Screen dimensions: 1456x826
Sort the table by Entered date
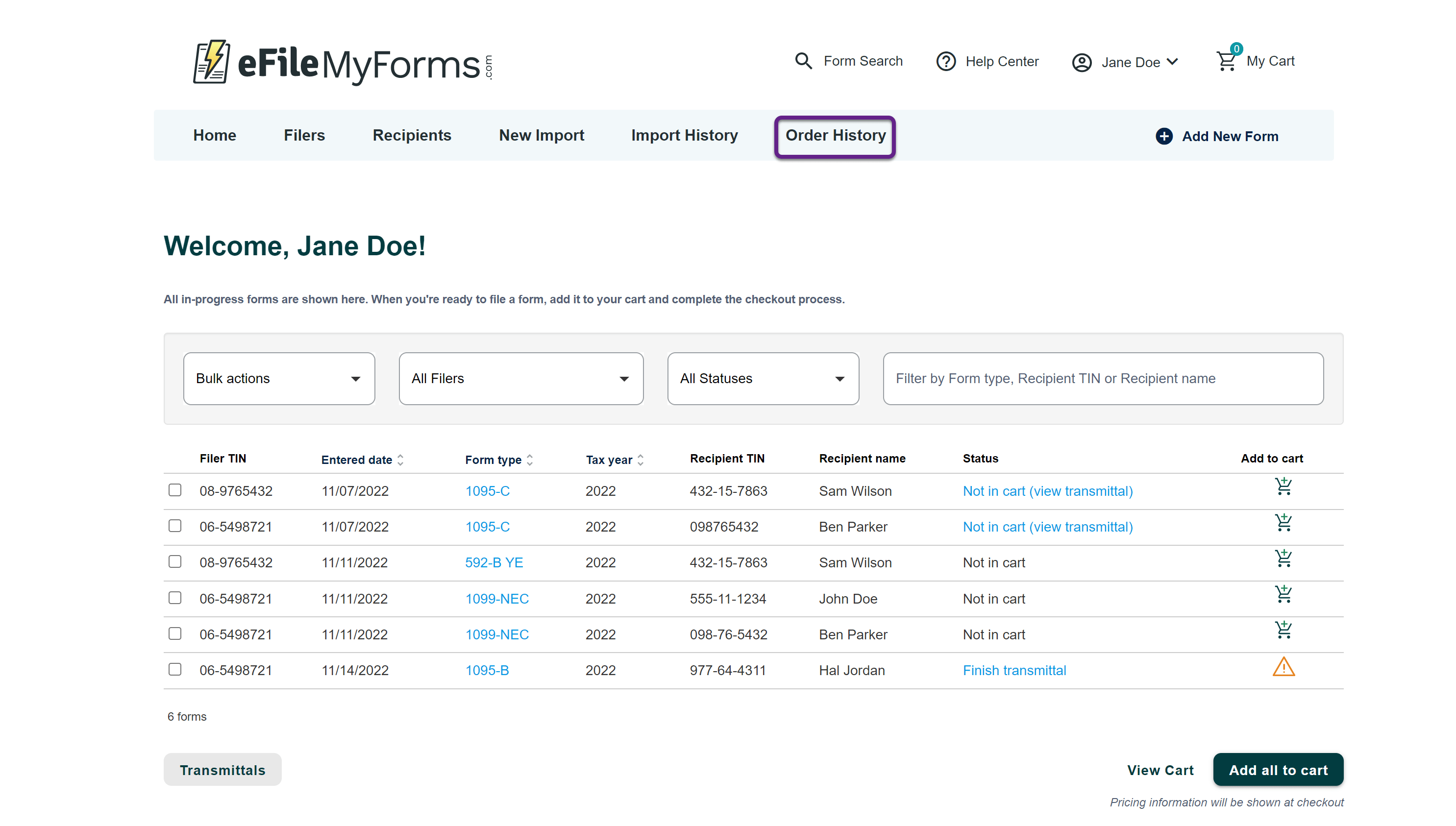(362, 460)
